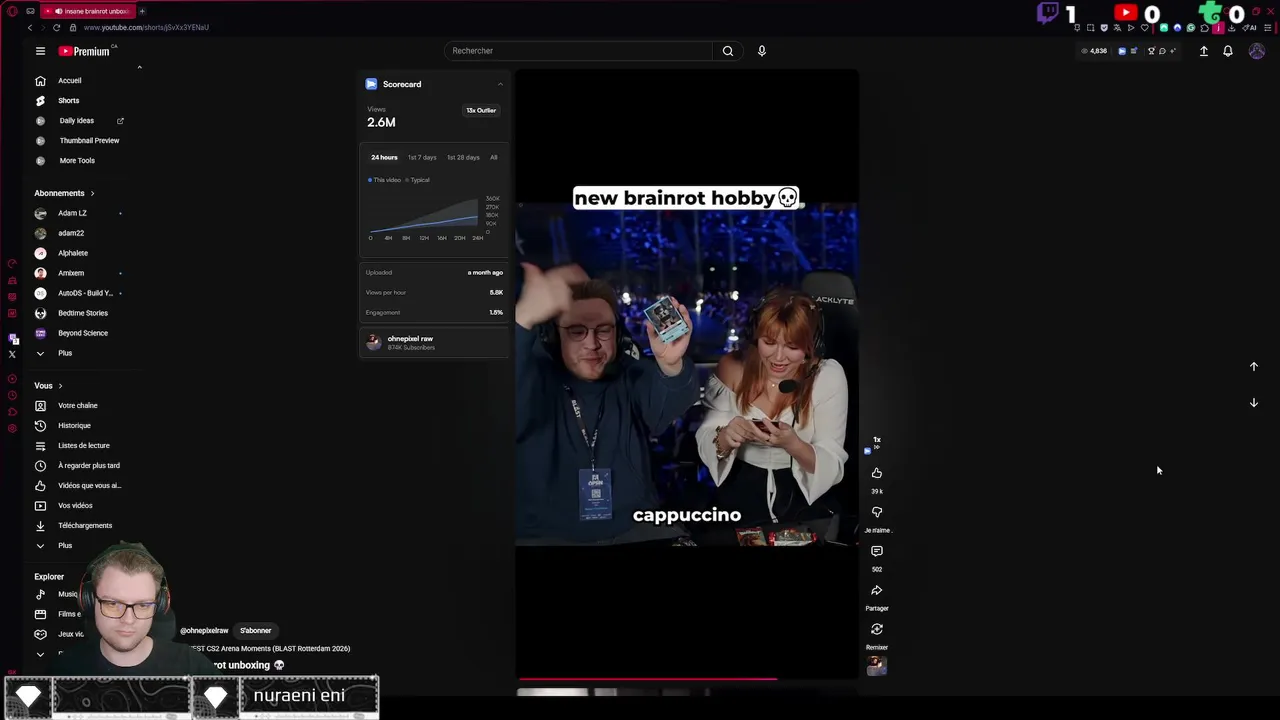Open the account avatar menu
1280x720 pixels.
pos(1257,51)
